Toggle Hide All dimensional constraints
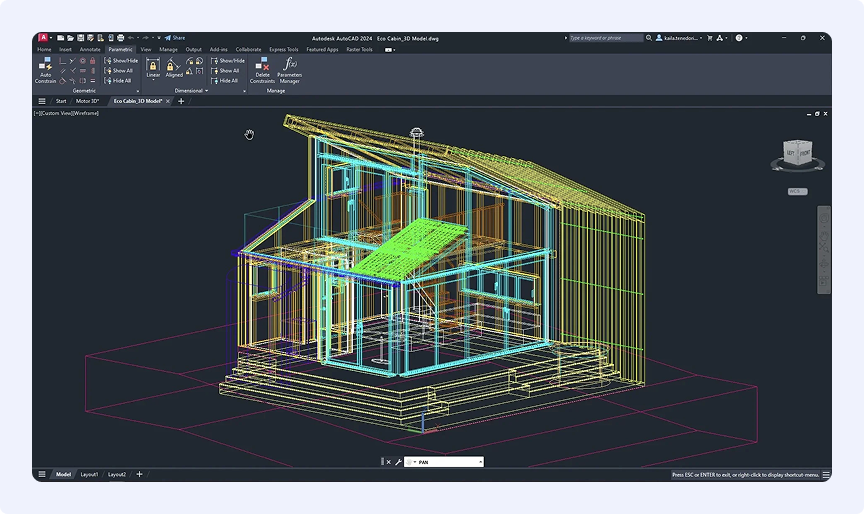 [226, 81]
